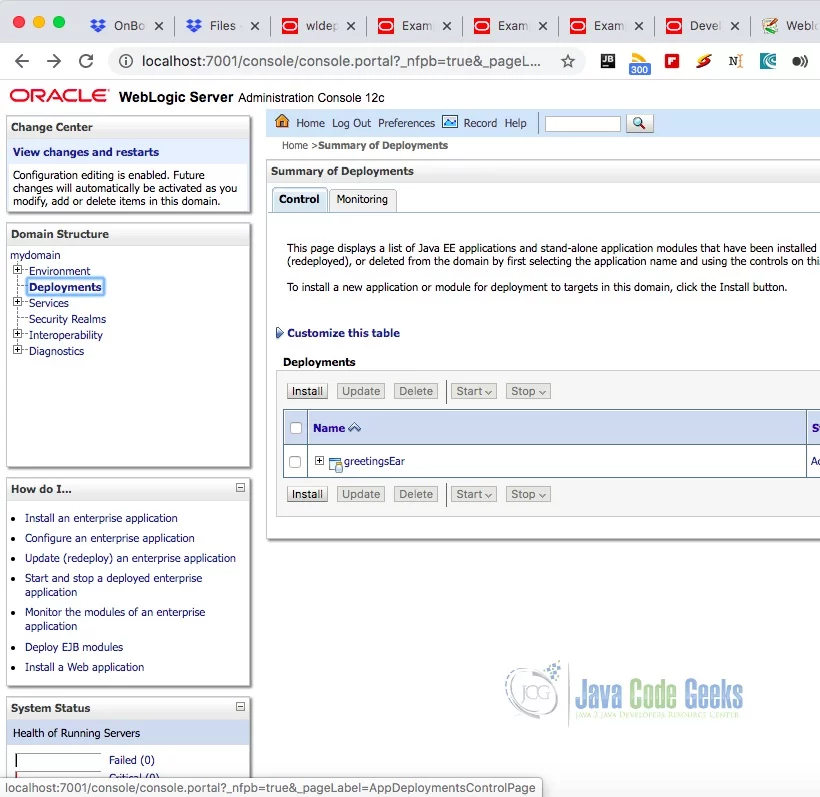The width and height of the screenshot is (820, 797).
Task: Click Help in the console toolbar
Action: coord(515,123)
